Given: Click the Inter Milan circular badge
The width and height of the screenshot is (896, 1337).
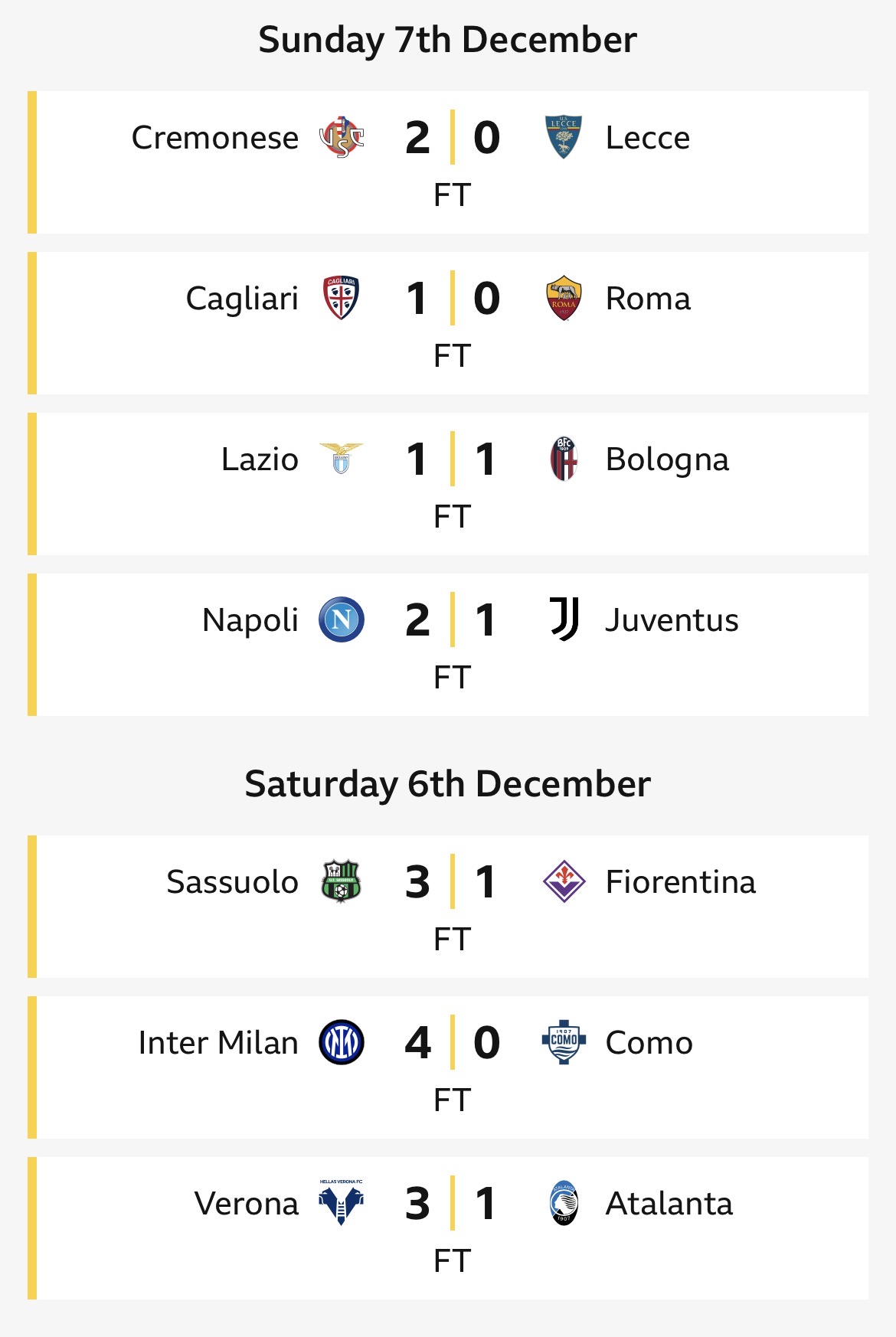Looking at the screenshot, I should [x=342, y=1042].
